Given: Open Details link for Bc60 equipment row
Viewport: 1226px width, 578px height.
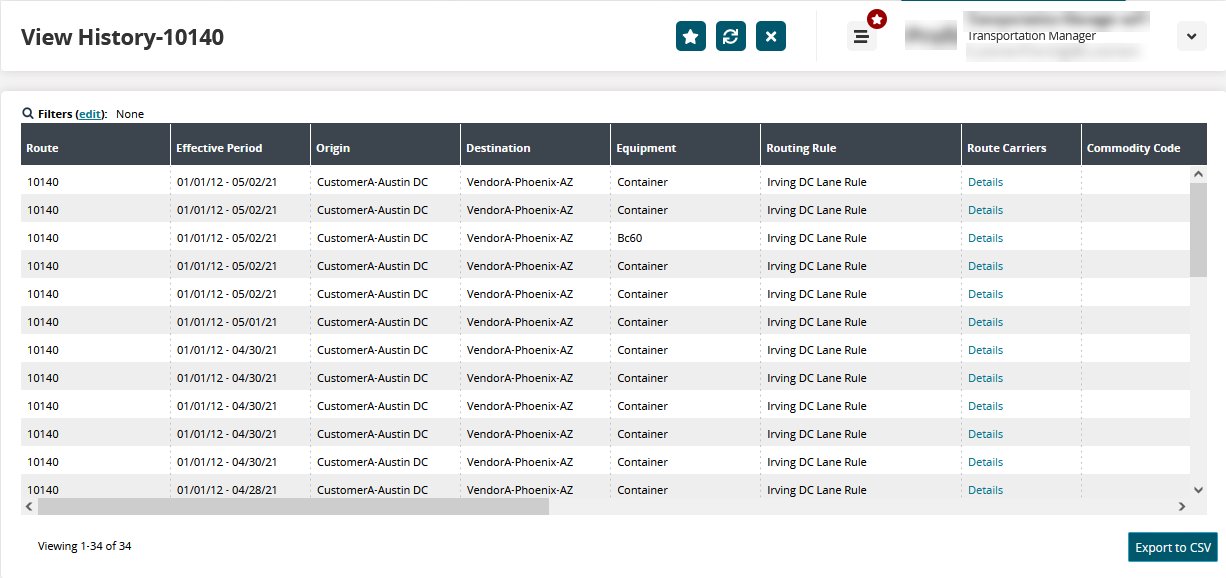Looking at the screenshot, I should 985,238.
